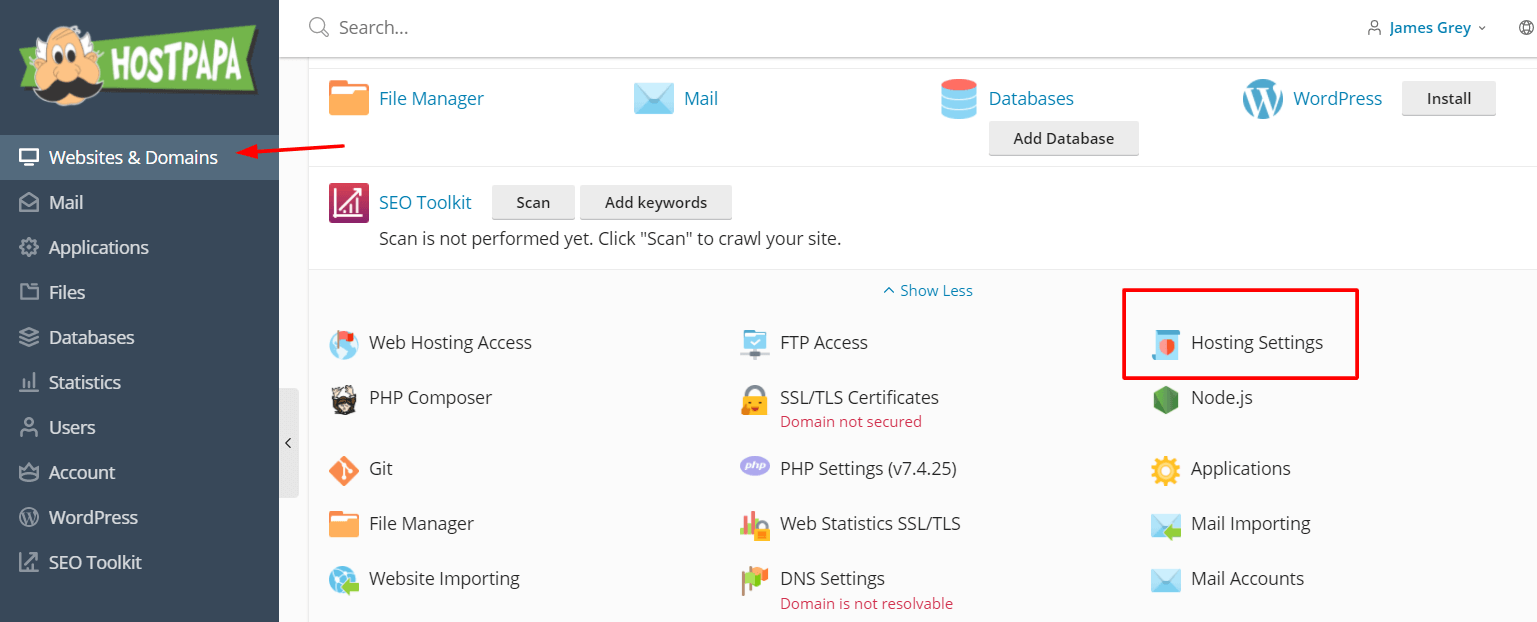The height and width of the screenshot is (622, 1537).
Task: Click the 'Domain not secured' warning text
Action: [x=851, y=422]
